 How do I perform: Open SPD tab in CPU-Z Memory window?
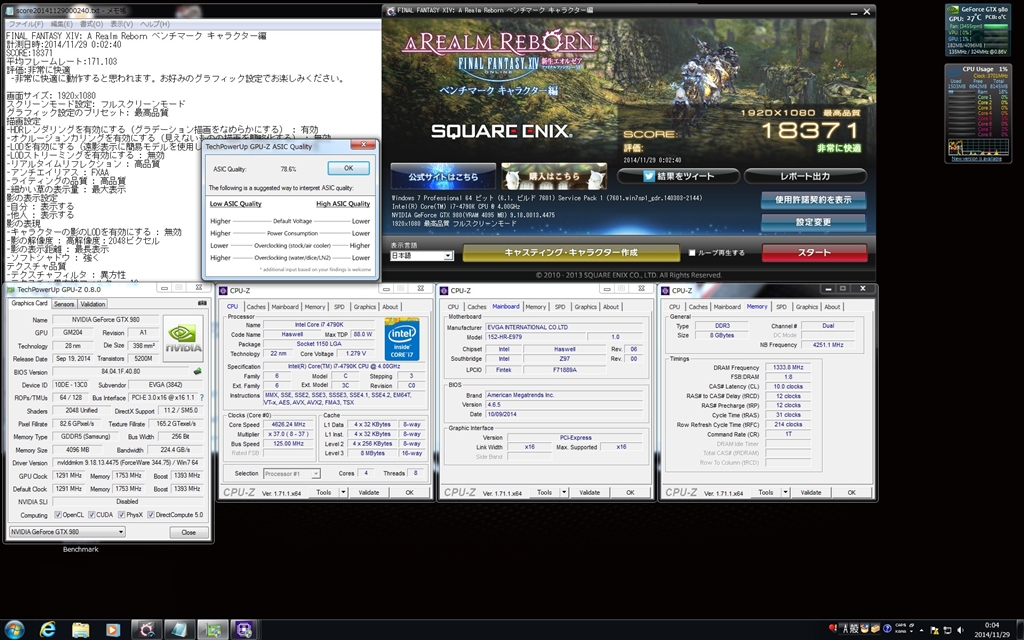tap(781, 306)
